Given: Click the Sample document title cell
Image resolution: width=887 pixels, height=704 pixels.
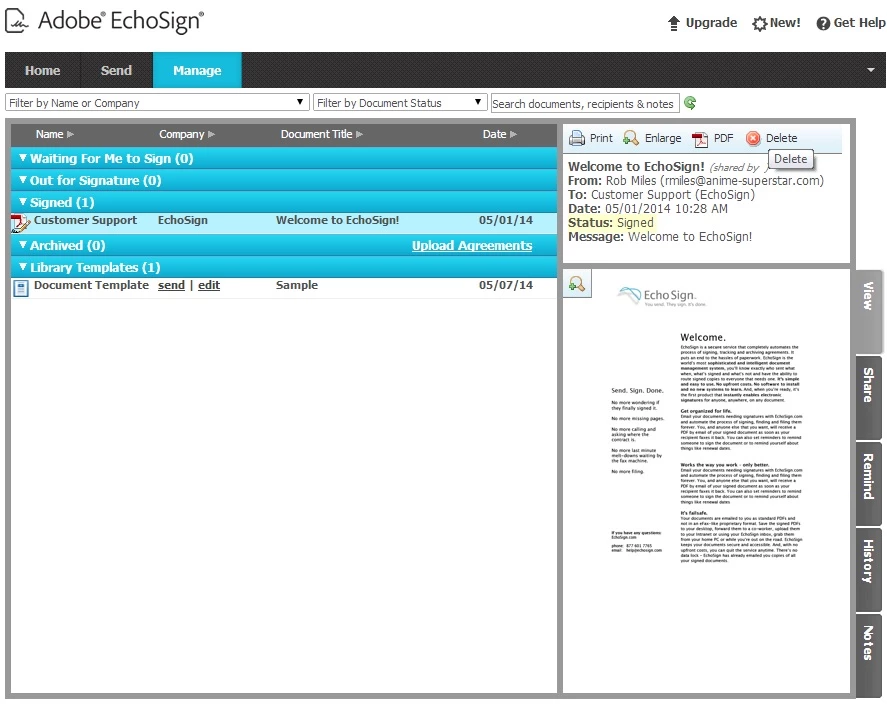Looking at the screenshot, I should pyautogui.click(x=297, y=285).
